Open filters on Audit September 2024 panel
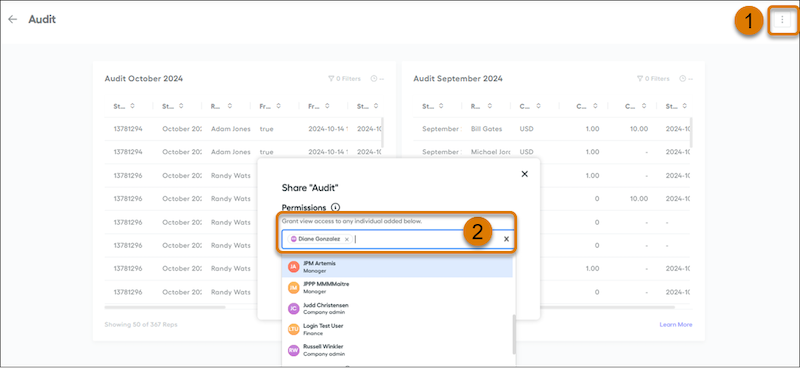Viewport: 800px width, 368px height. [653, 79]
